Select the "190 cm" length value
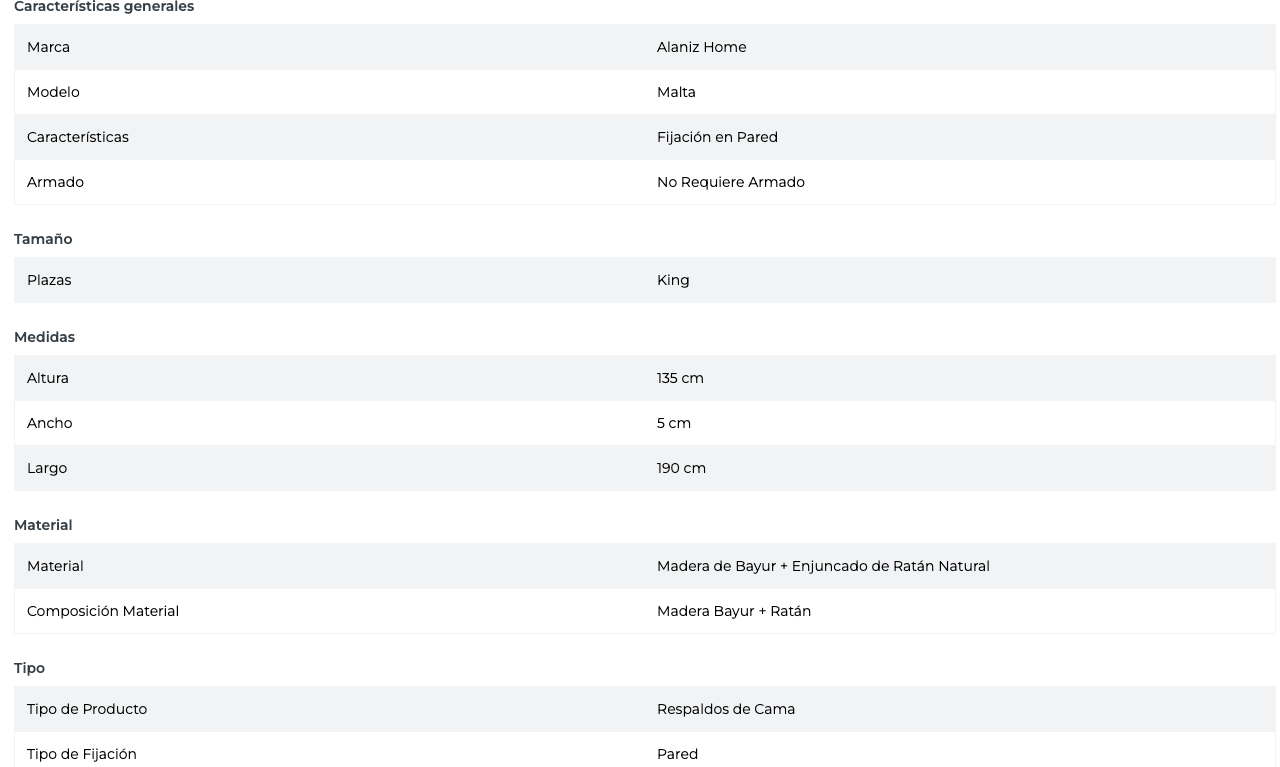The image size is (1280, 767). point(681,468)
